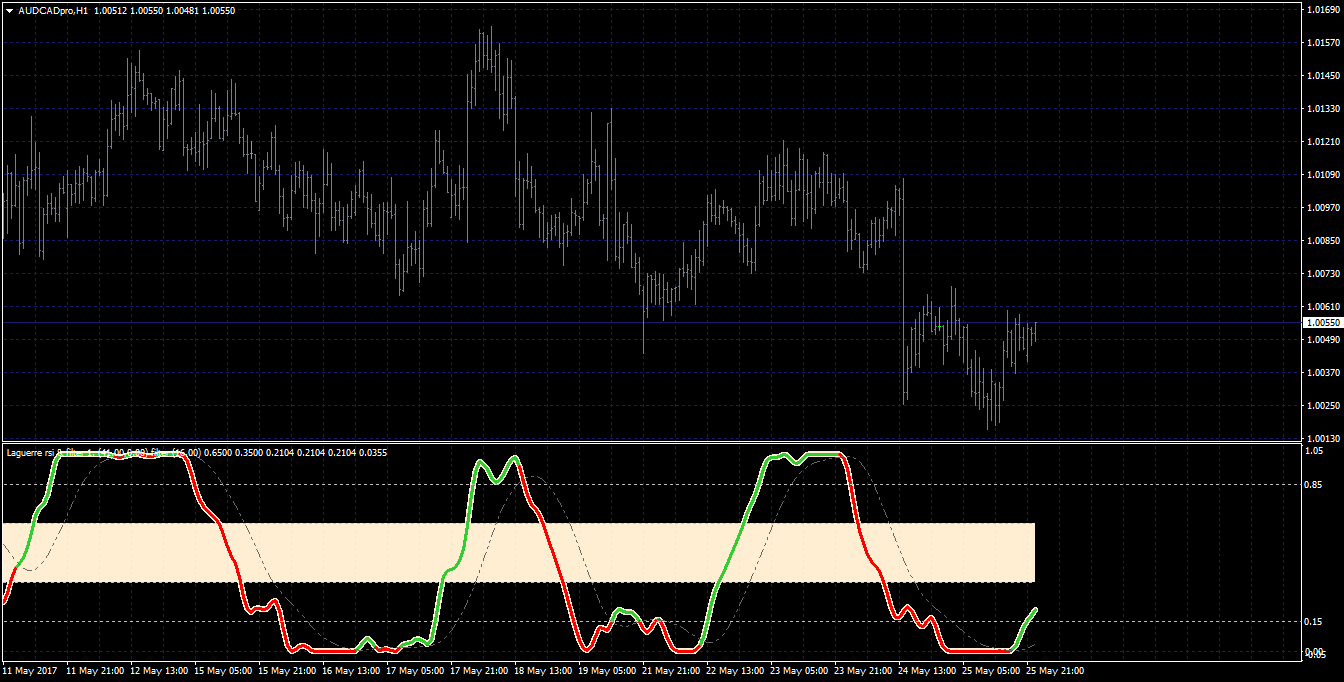Image resolution: width=1344 pixels, height=682 pixels.
Task: Click the 1.01690 top price label
Action: coord(1323,10)
